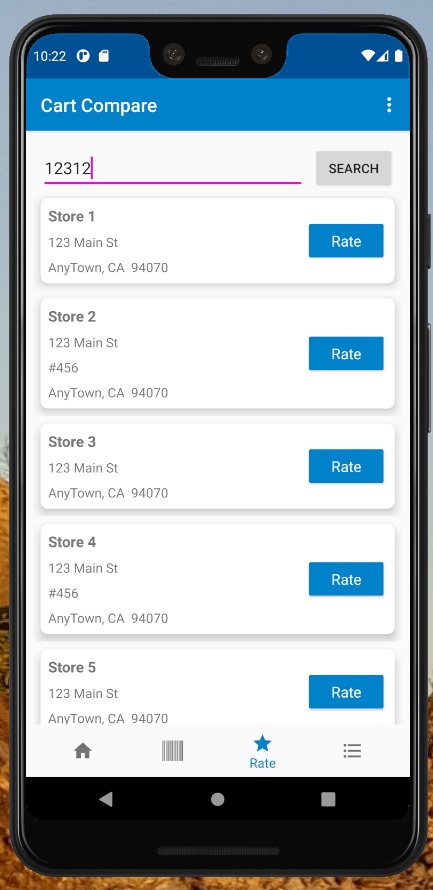The width and height of the screenshot is (433, 890).
Task: Select the Store 1 card title
Action: tap(72, 216)
